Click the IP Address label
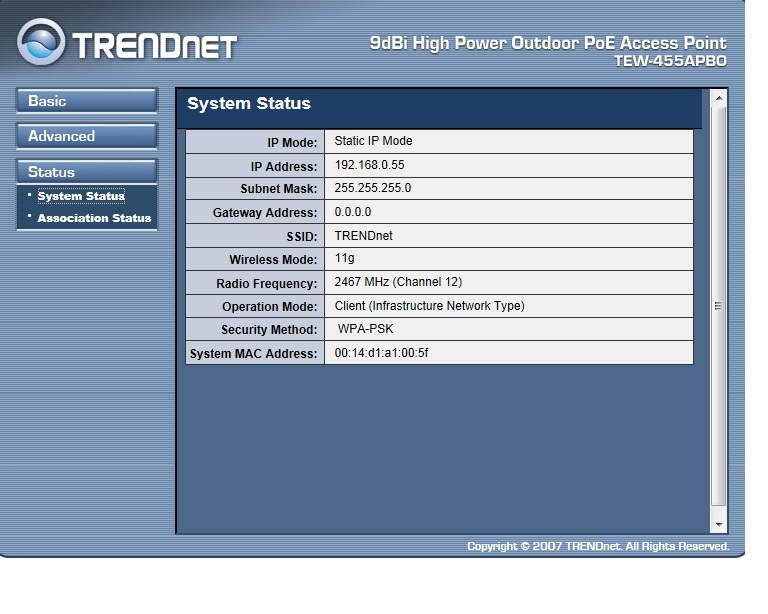 click(x=284, y=167)
